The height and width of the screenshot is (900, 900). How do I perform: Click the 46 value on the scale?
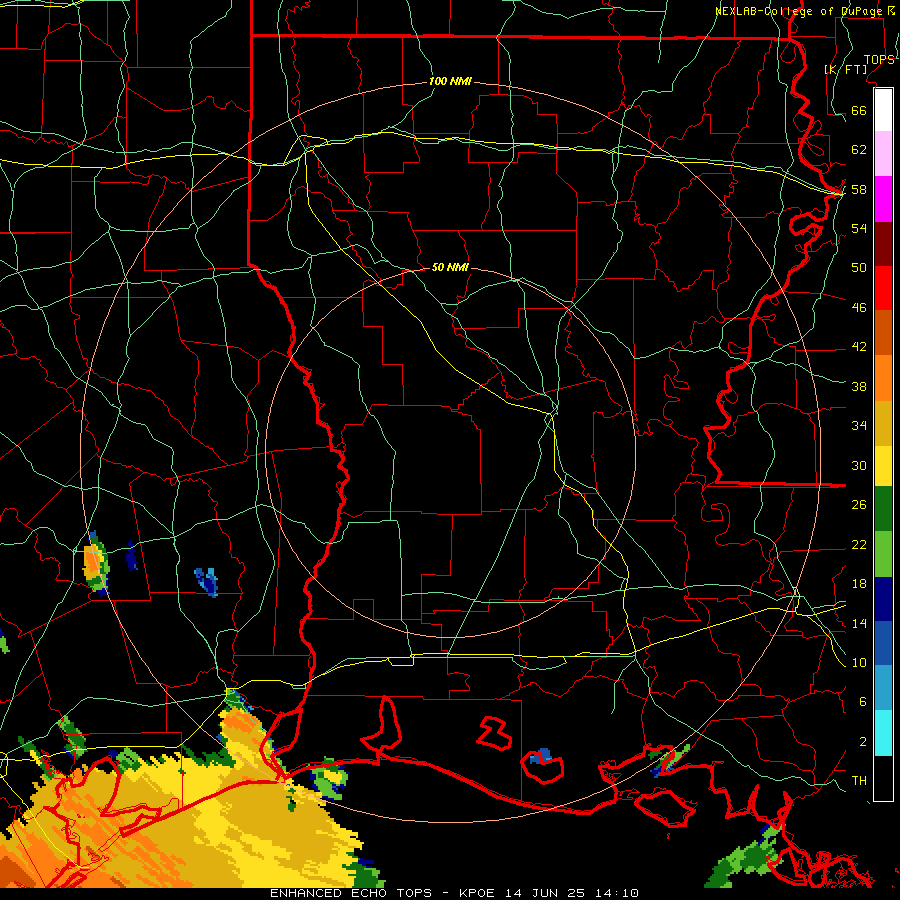tap(859, 308)
